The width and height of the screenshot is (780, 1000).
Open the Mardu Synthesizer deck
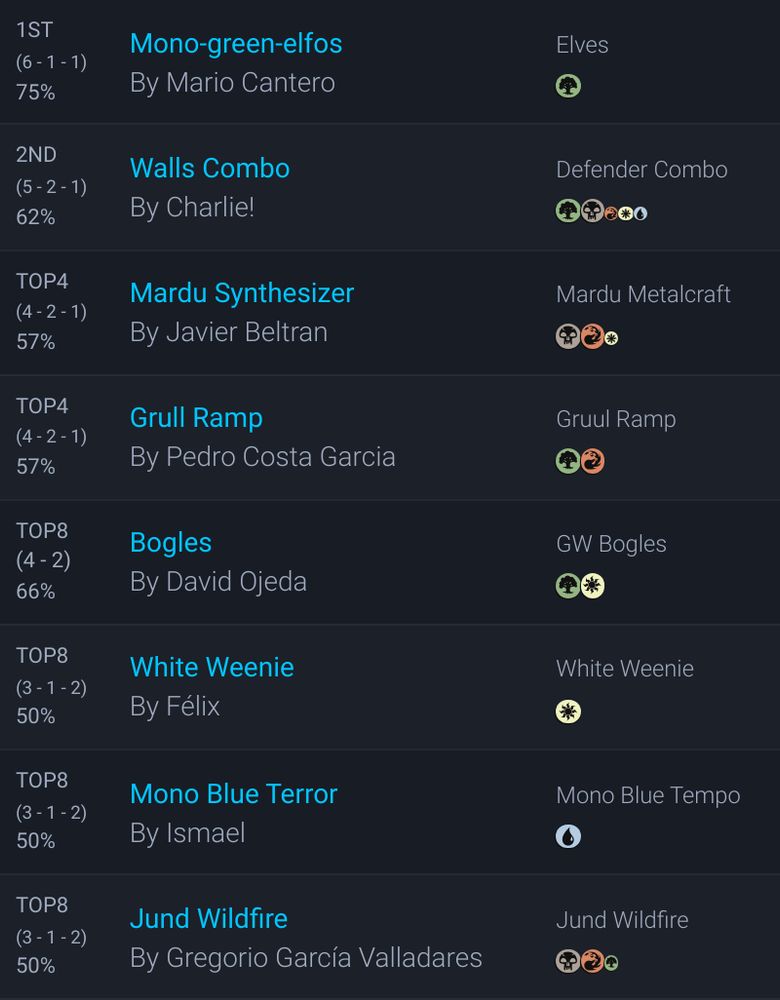click(242, 293)
